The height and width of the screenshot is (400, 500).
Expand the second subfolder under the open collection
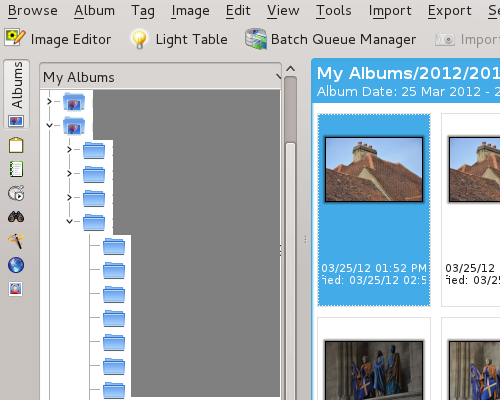[69, 173]
